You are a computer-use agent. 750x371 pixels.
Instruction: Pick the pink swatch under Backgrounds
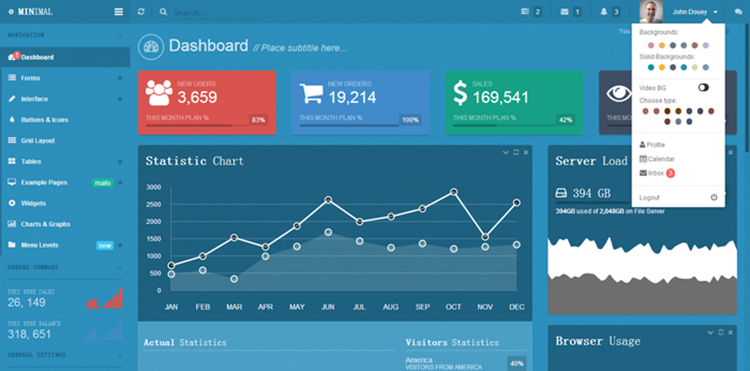click(651, 45)
